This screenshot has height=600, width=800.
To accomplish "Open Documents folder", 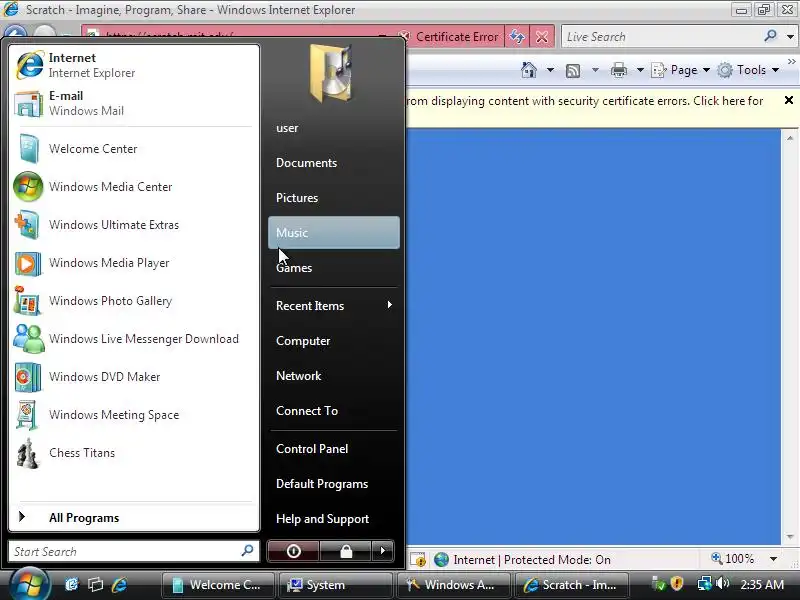I will point(334,163).
